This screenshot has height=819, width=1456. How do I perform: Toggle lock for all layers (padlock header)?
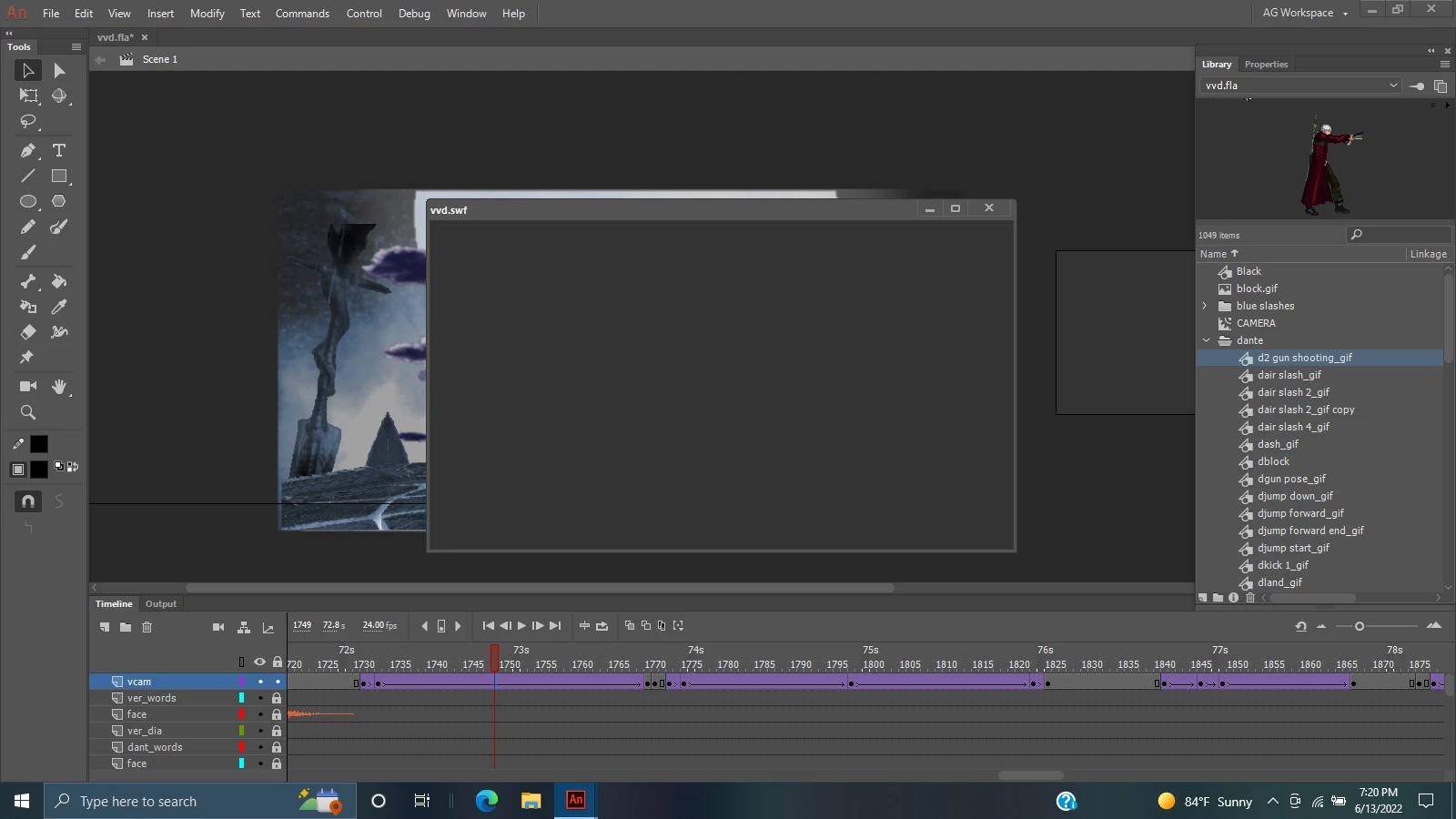[x=278, y=662]
